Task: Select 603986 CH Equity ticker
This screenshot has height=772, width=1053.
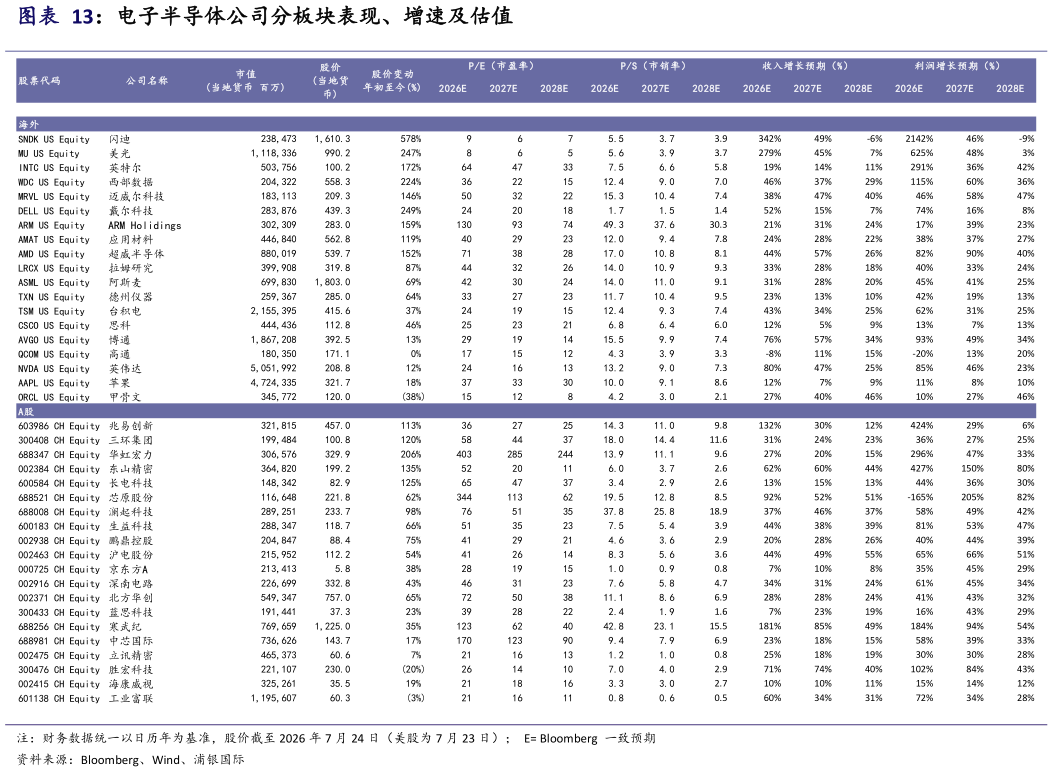Action: [59, 426]
